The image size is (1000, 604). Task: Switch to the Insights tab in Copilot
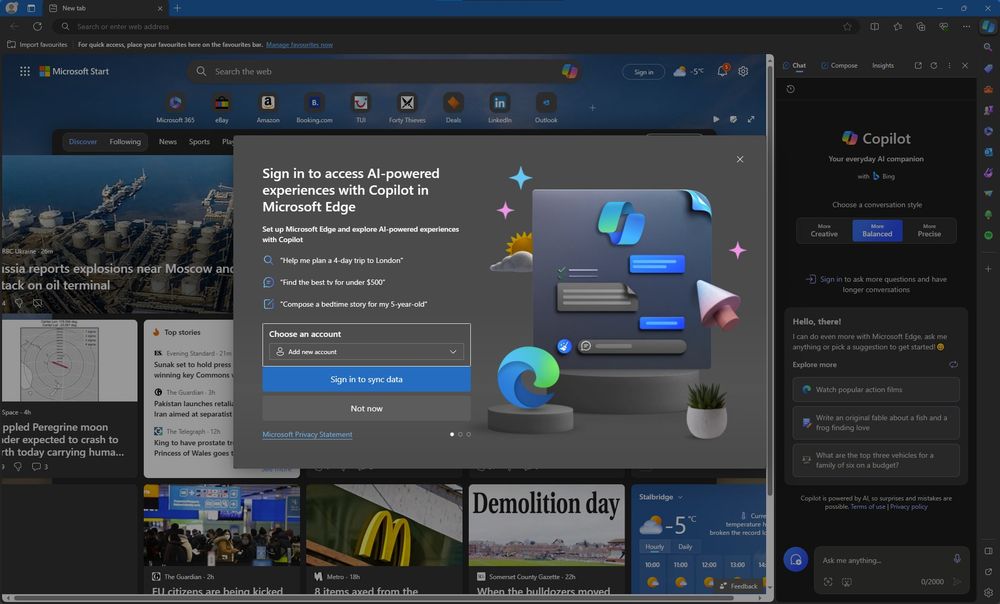pyautogui.click(x=883, y=66)
